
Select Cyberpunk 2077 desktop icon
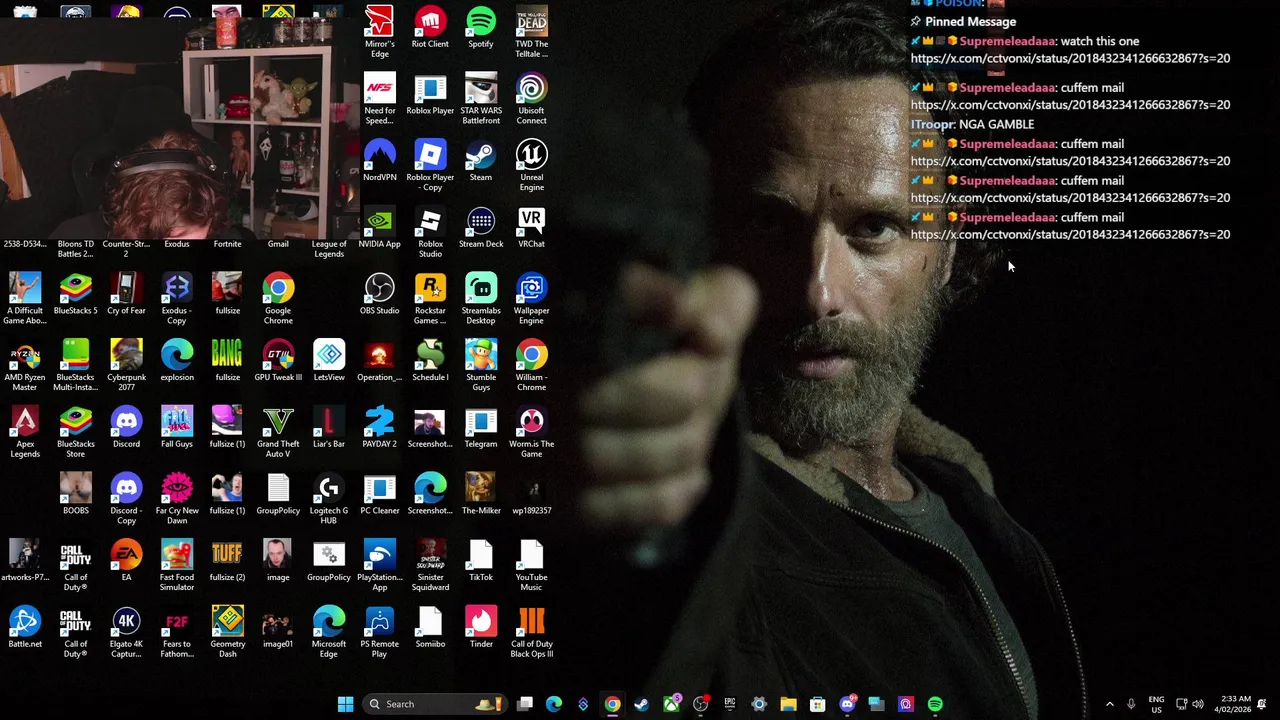point(126,365)
